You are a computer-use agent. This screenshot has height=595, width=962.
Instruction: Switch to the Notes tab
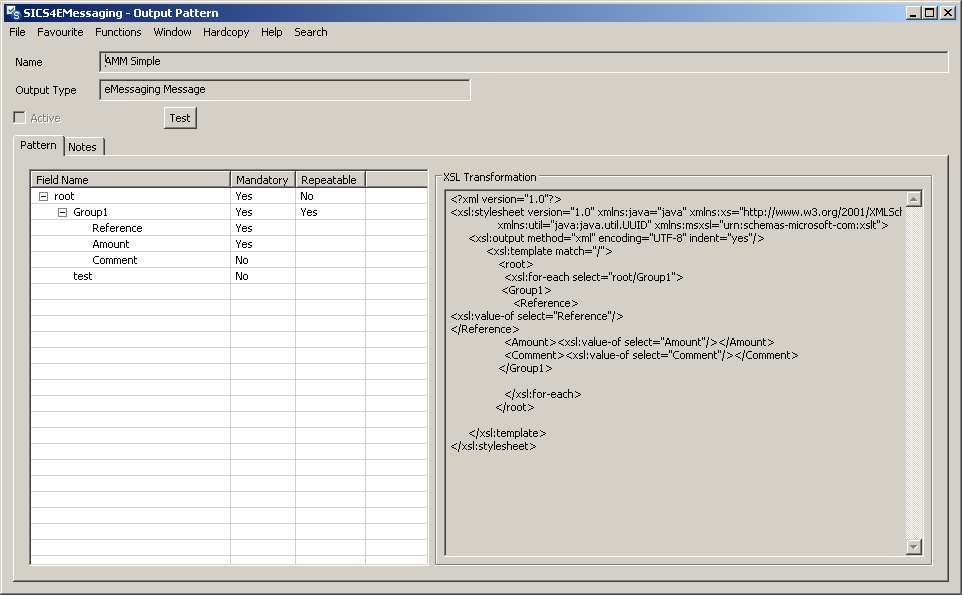pos(83,147)
